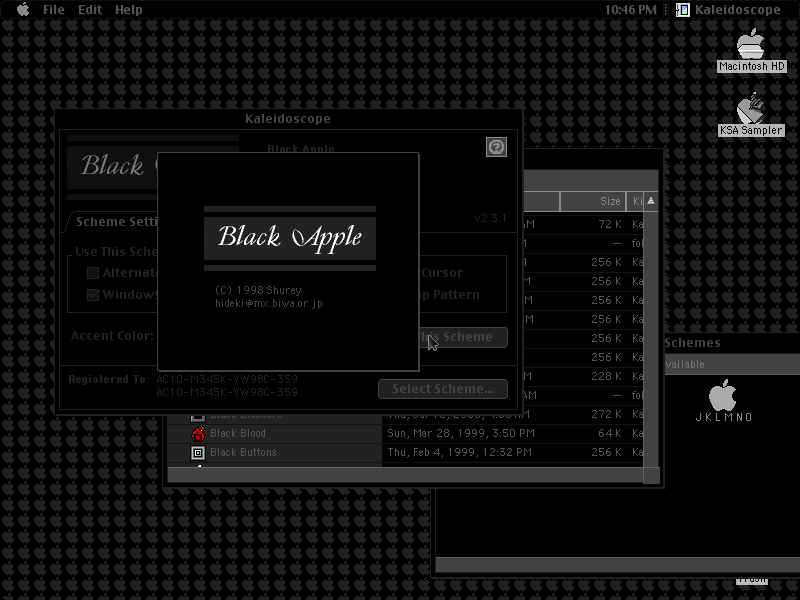800x600 pixels.
Task: Click the Black Apple splash logo
Action: point(290,238)
